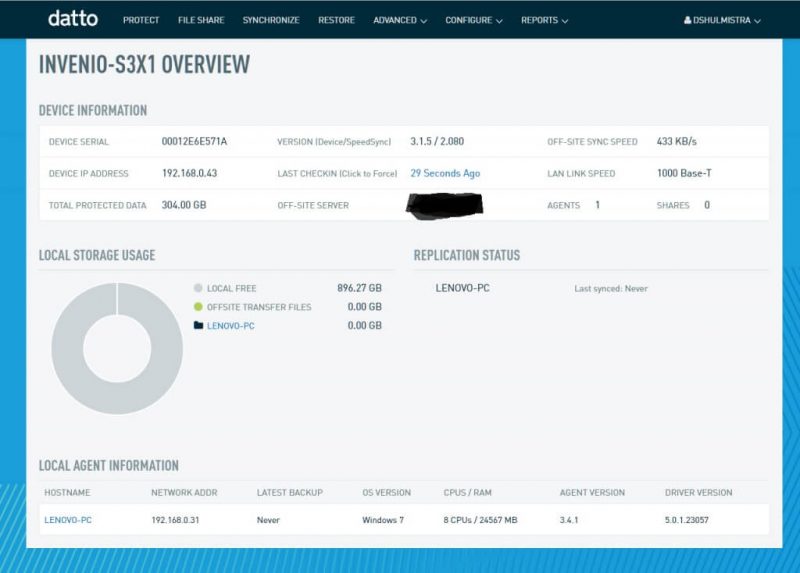Click the Local Free gray legend dot

198,288
